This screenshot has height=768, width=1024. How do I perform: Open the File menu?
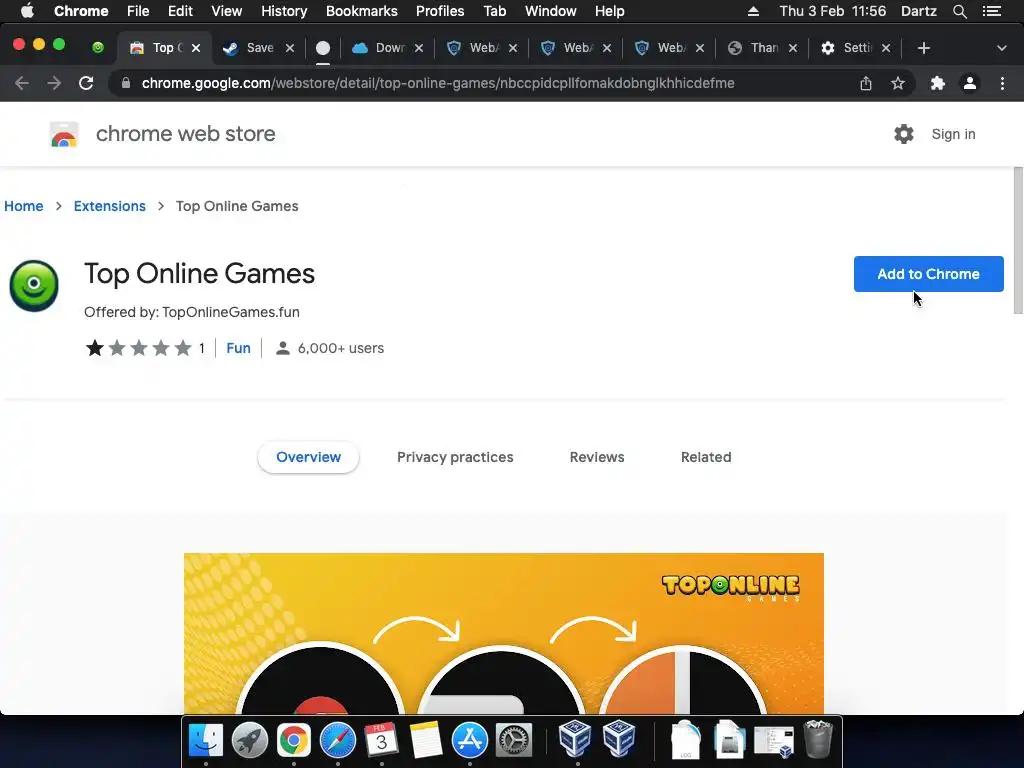coord(138,11)
